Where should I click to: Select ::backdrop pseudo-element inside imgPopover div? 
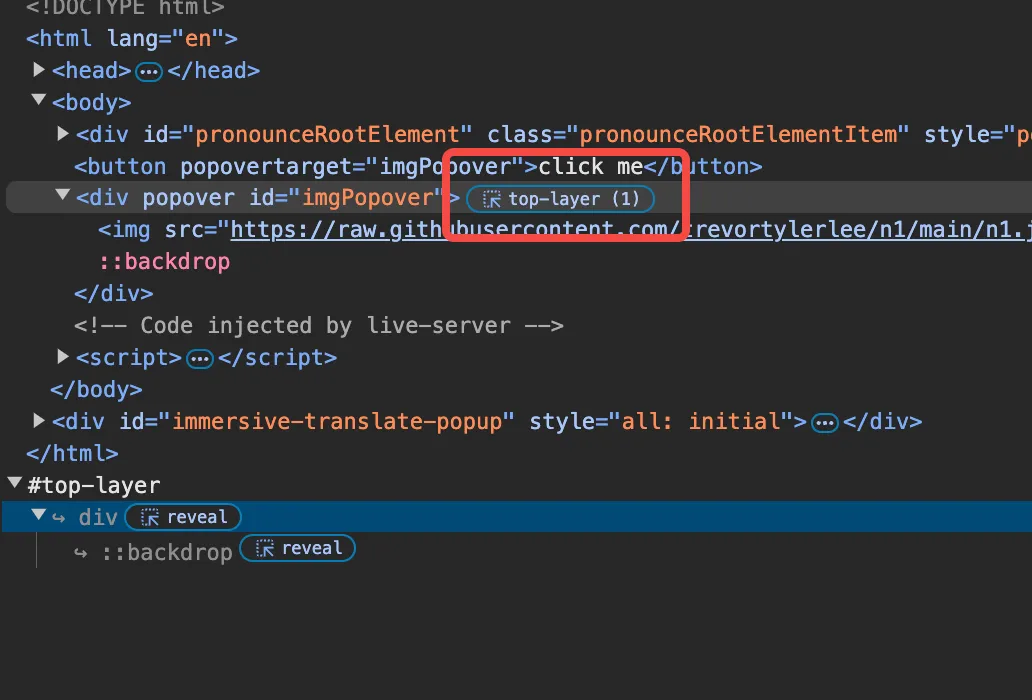(164, 262)
